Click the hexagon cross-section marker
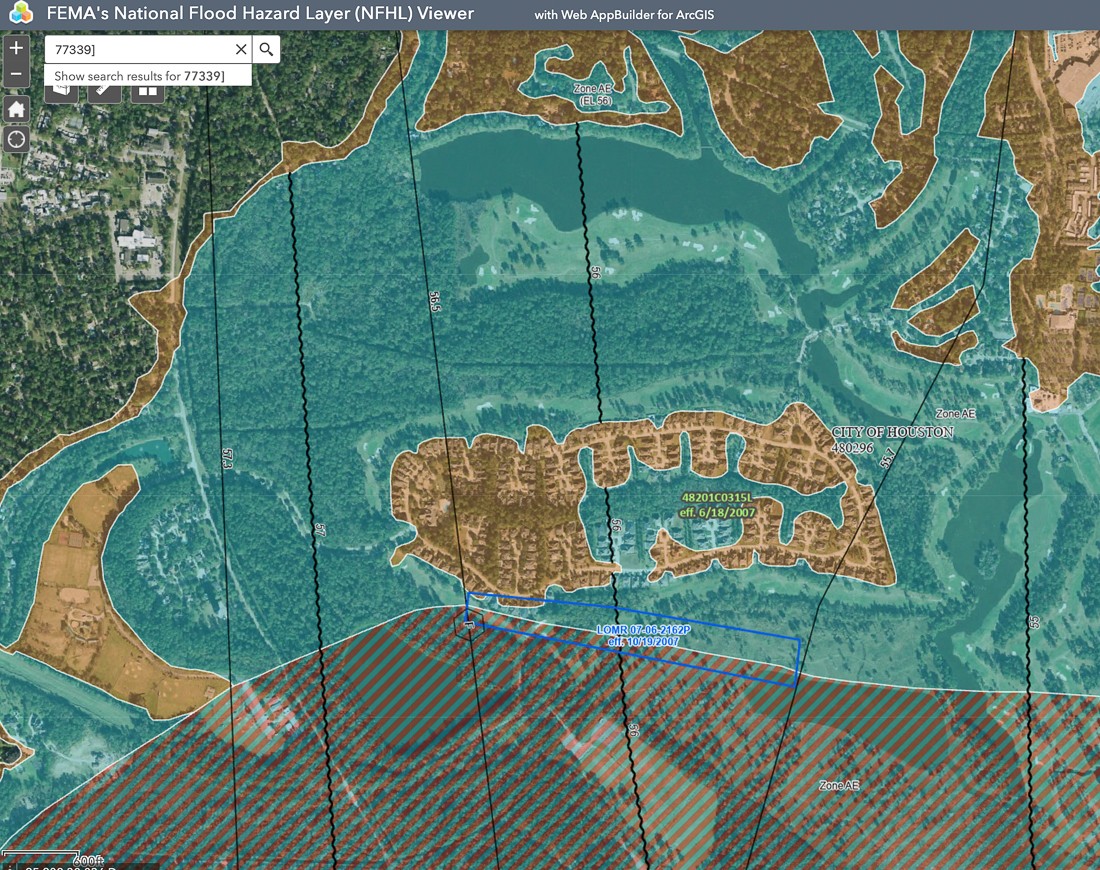Viewport: 1100px width, 870px height. coord(469,624)
